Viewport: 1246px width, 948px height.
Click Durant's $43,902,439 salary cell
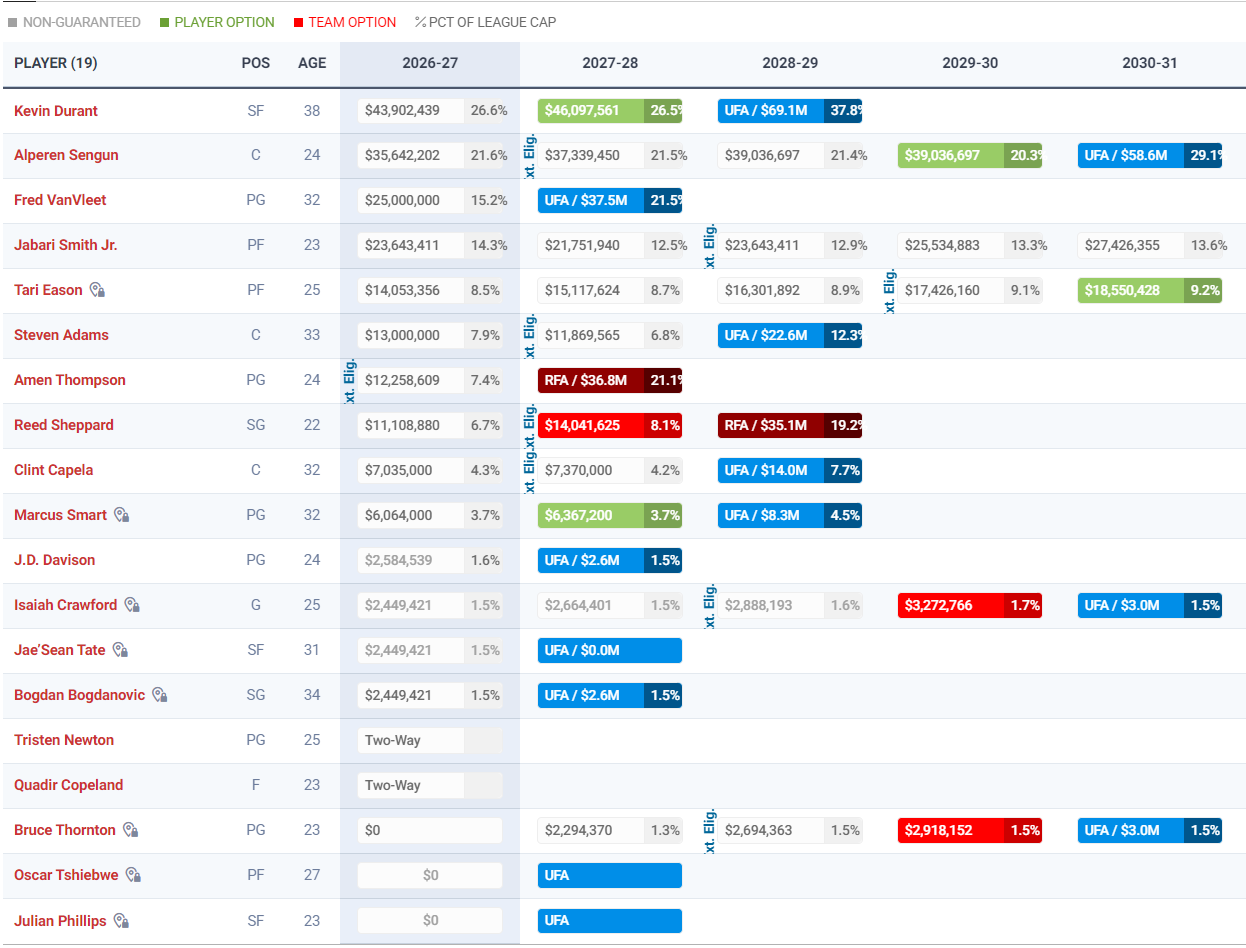pos(411,111)
